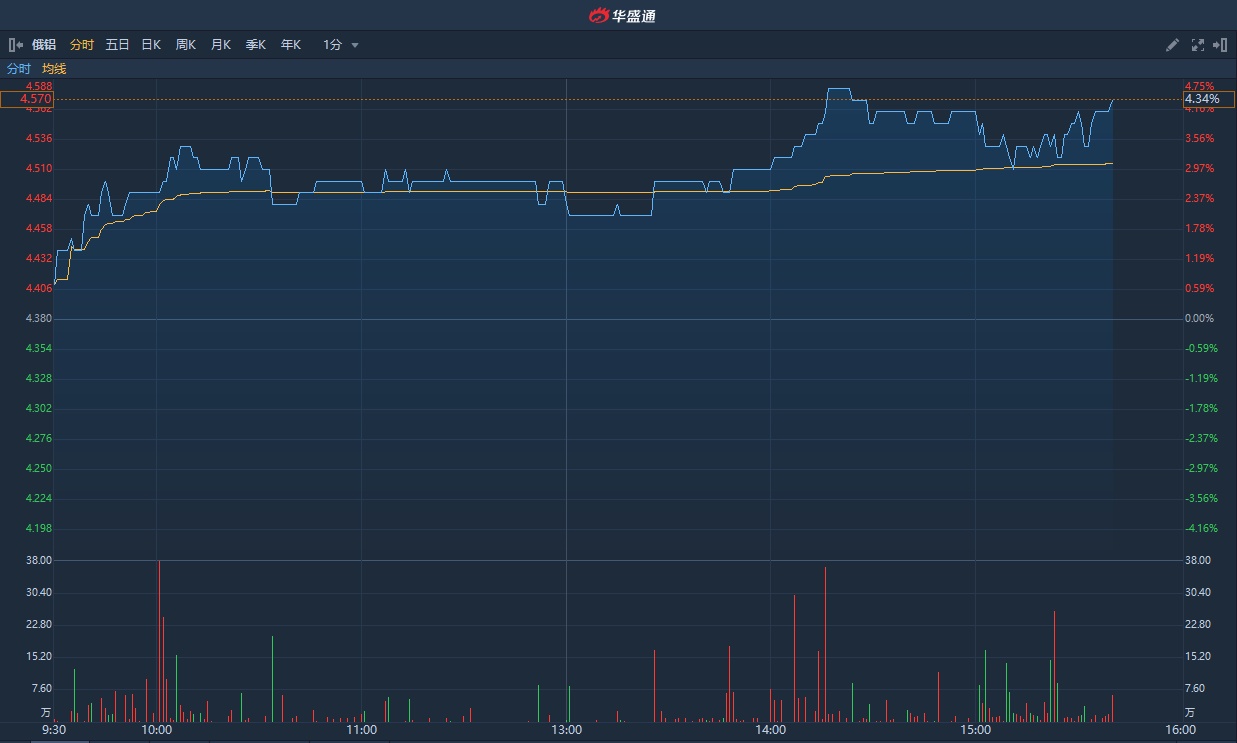The width and height of the screenshot is (1237, 743).
Task: Select the 月K monthly chart tab
Action: click(221, 45)
